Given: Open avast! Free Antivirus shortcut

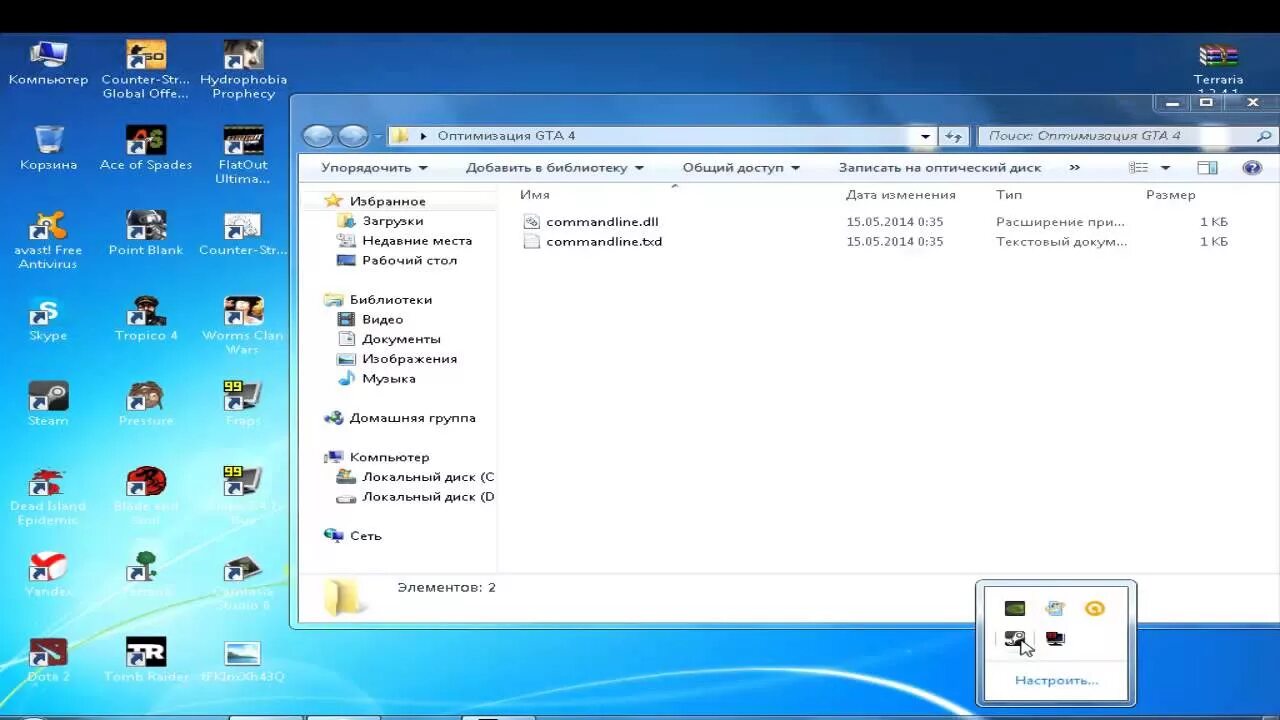Looking at the screenshot, I should click(x=48, y=240).
